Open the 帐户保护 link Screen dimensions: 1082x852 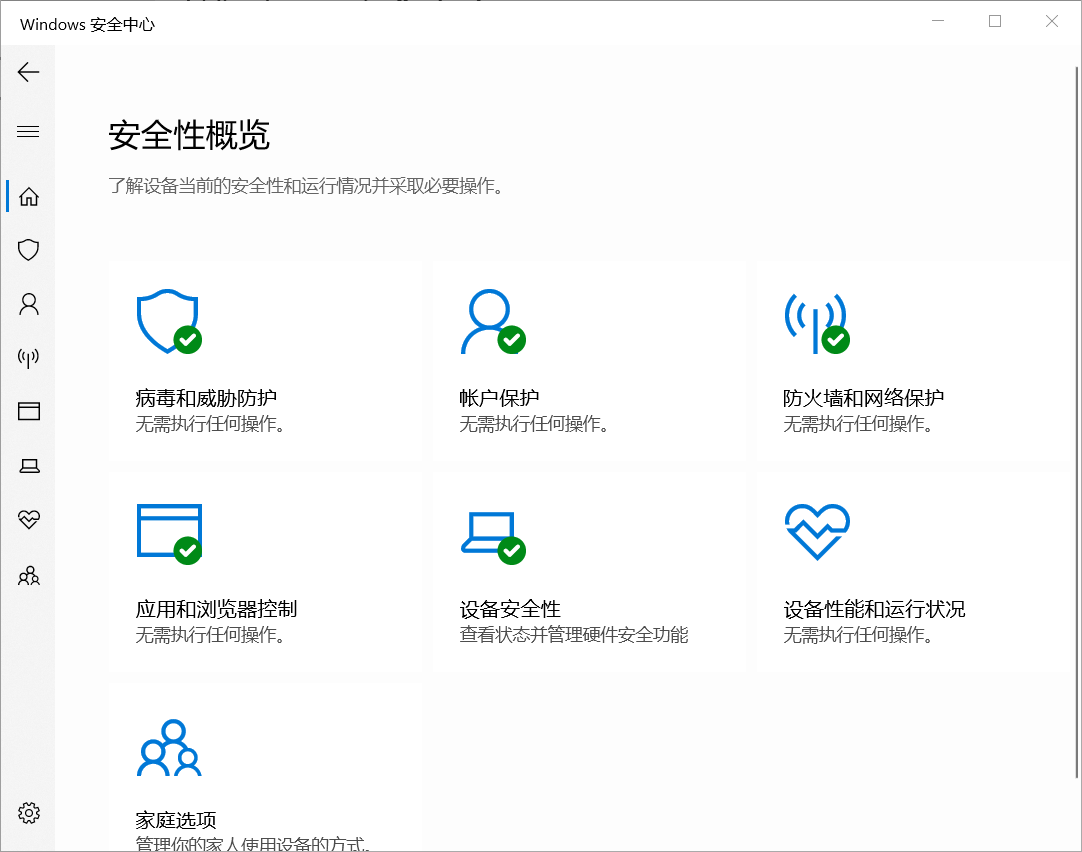499,398
